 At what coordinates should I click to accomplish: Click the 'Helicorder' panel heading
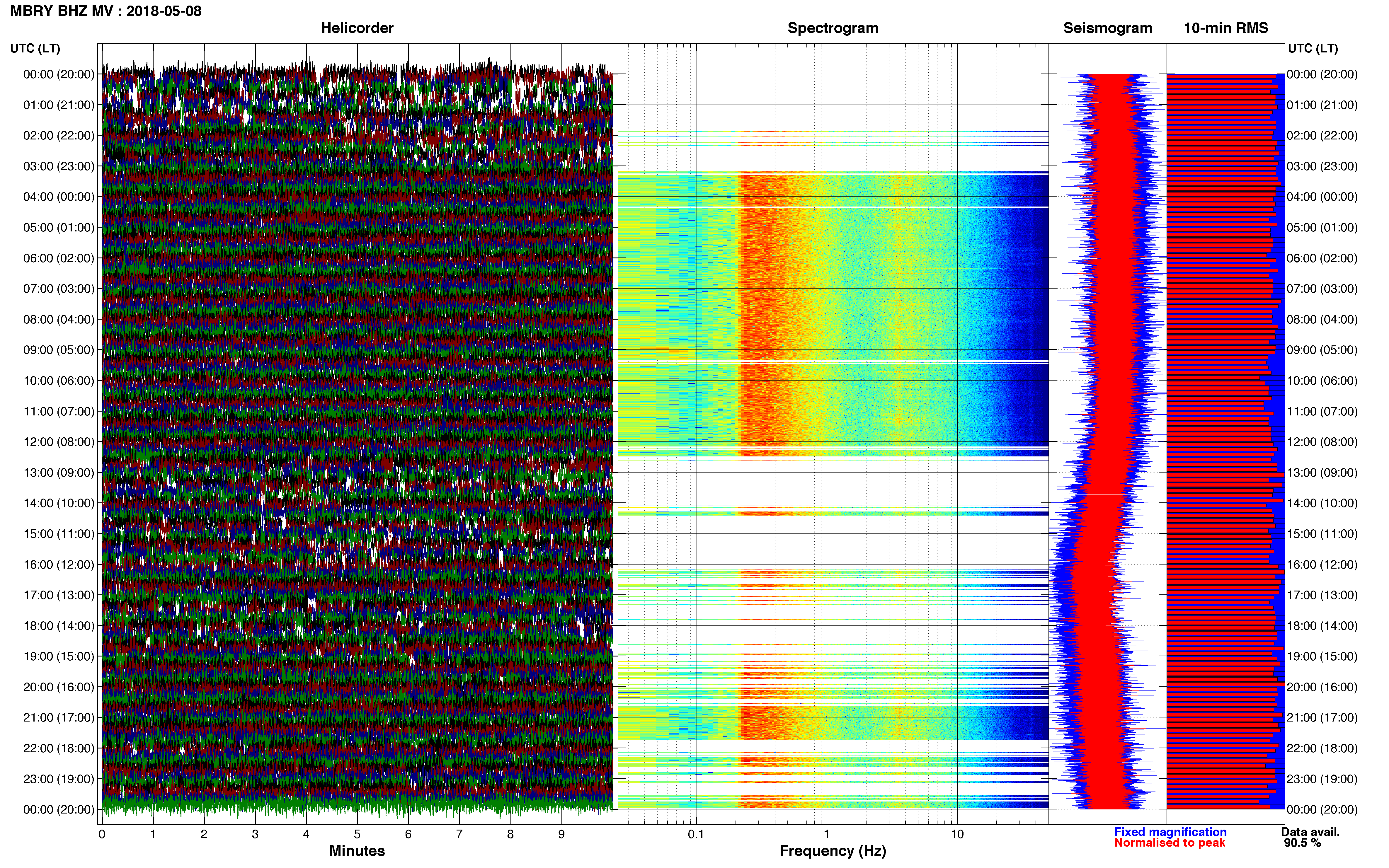coord(357,28)
